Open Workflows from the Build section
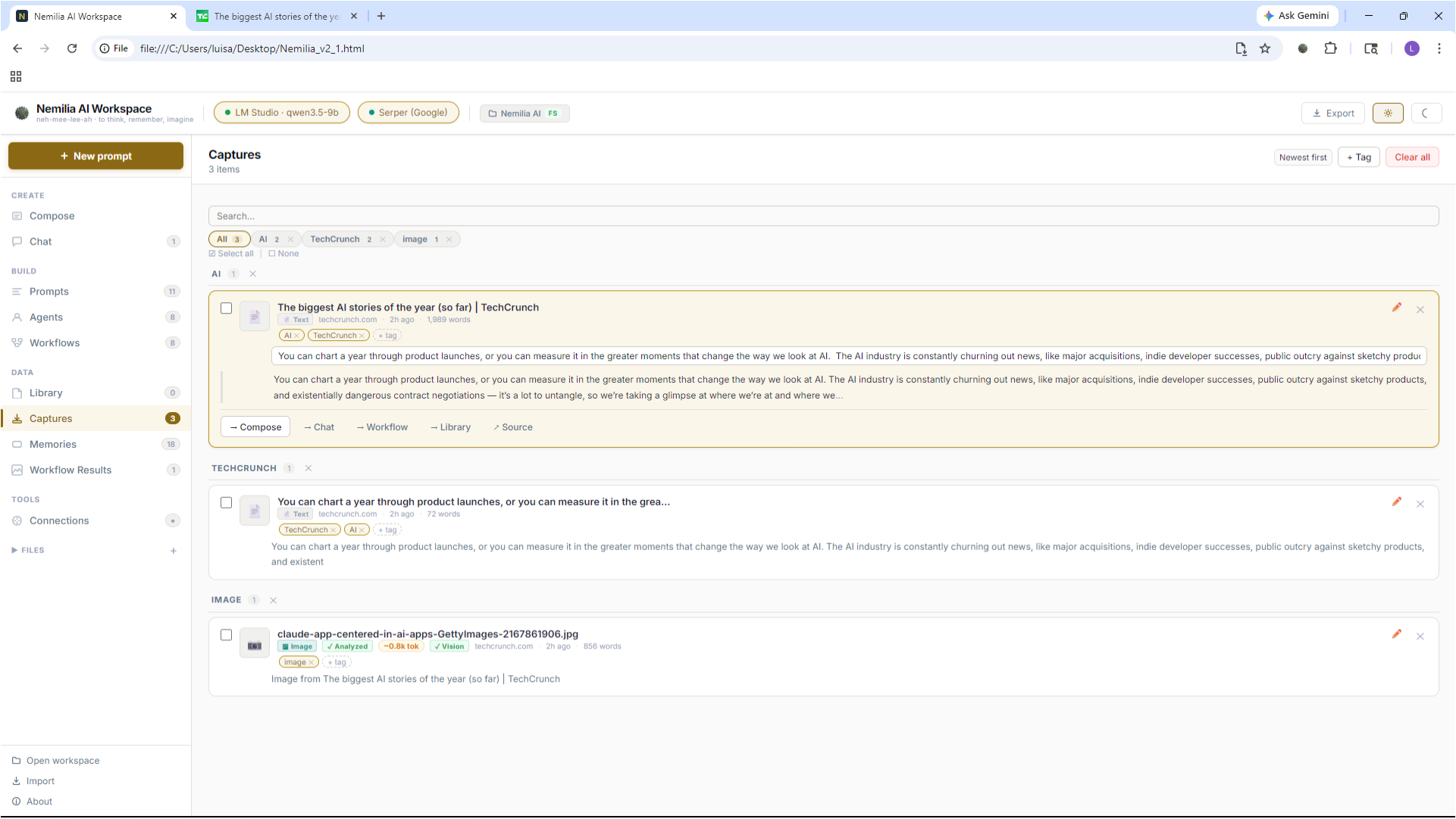1456x819 pixels. 54,342
